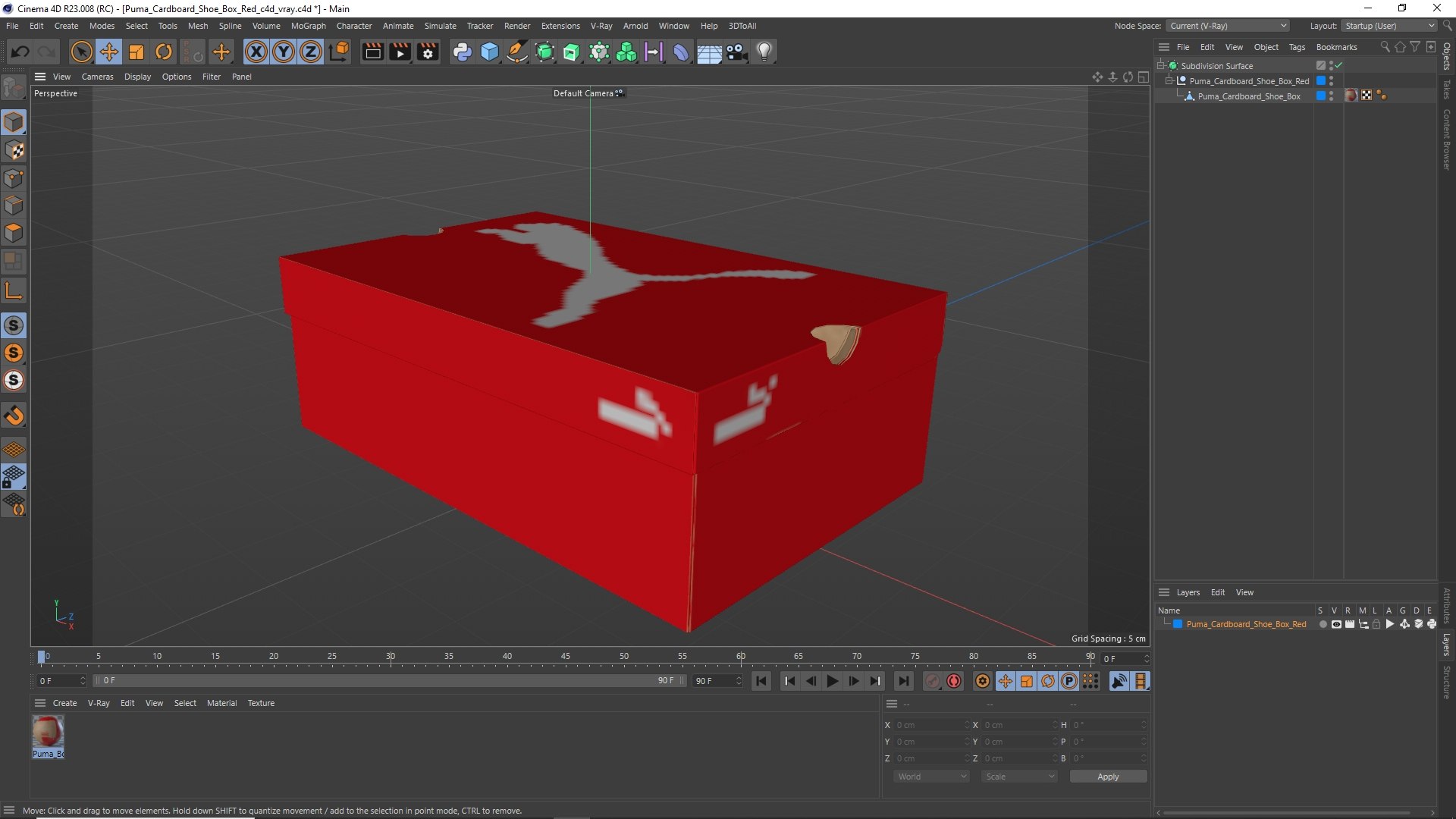Add a camera object
The height and width of the screenshot is (819, 1456).
pyautogui.click(x=736, y=52)
